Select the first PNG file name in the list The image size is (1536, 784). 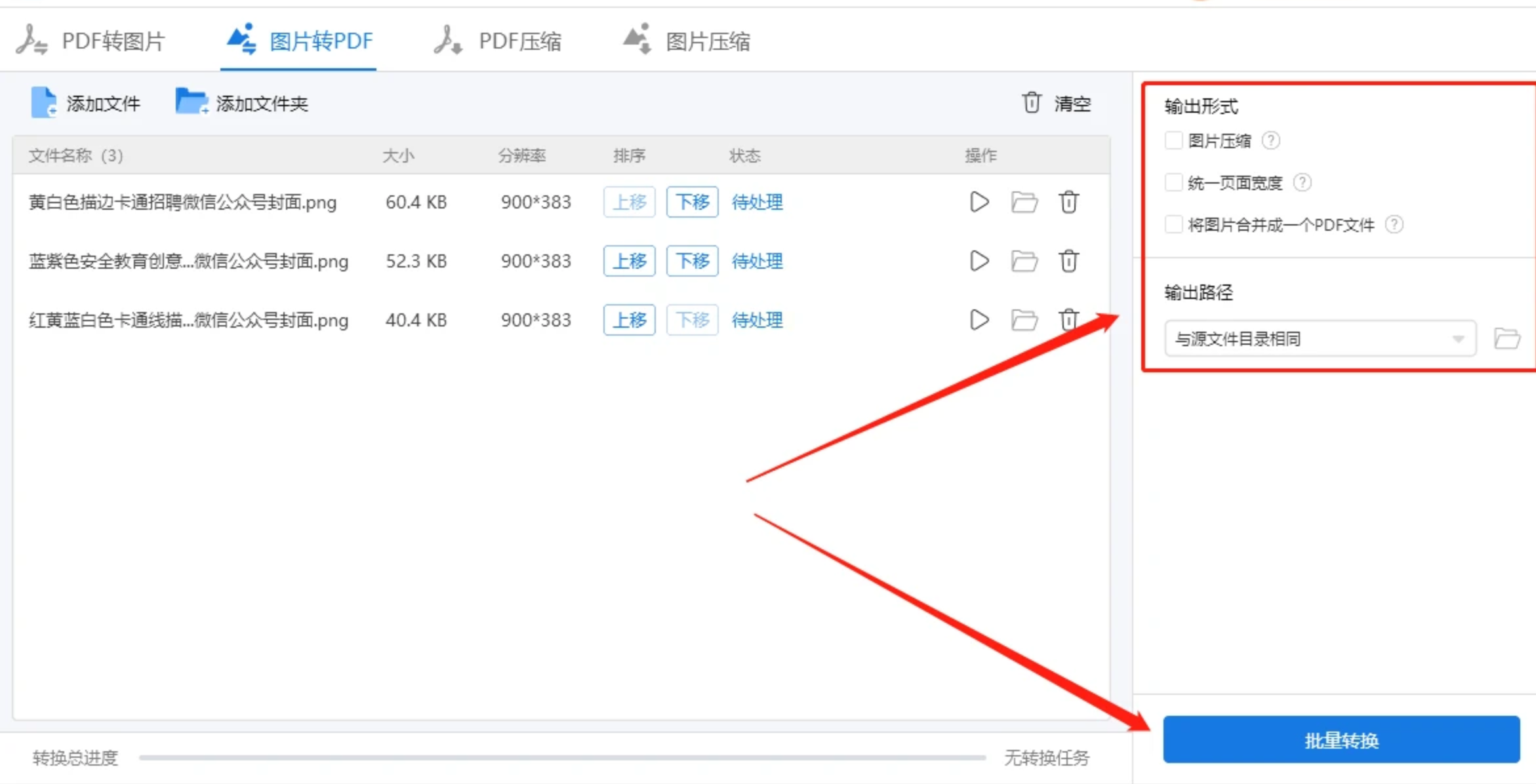182,202
